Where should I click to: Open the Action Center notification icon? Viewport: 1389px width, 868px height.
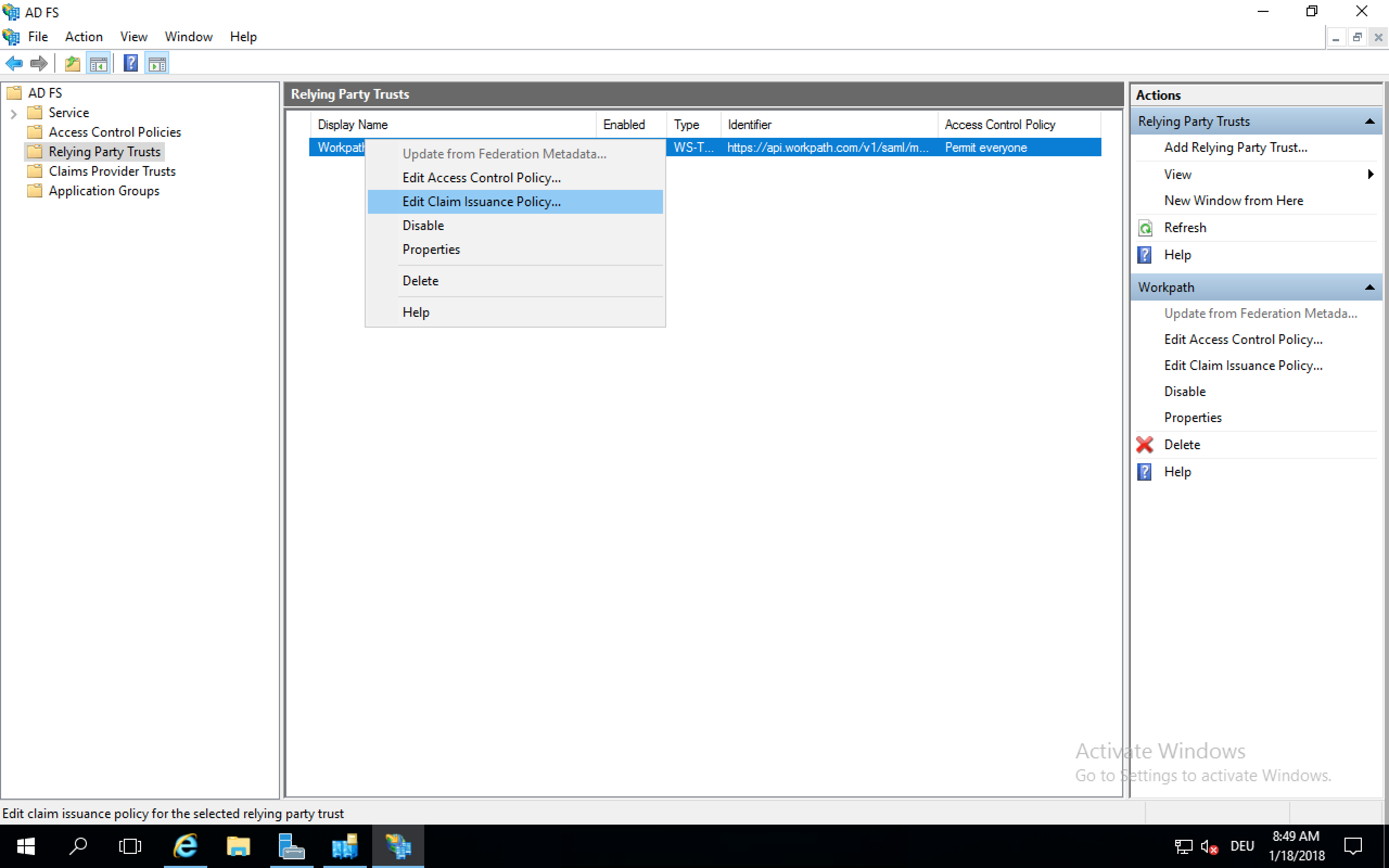click(x=1353, y=846)
